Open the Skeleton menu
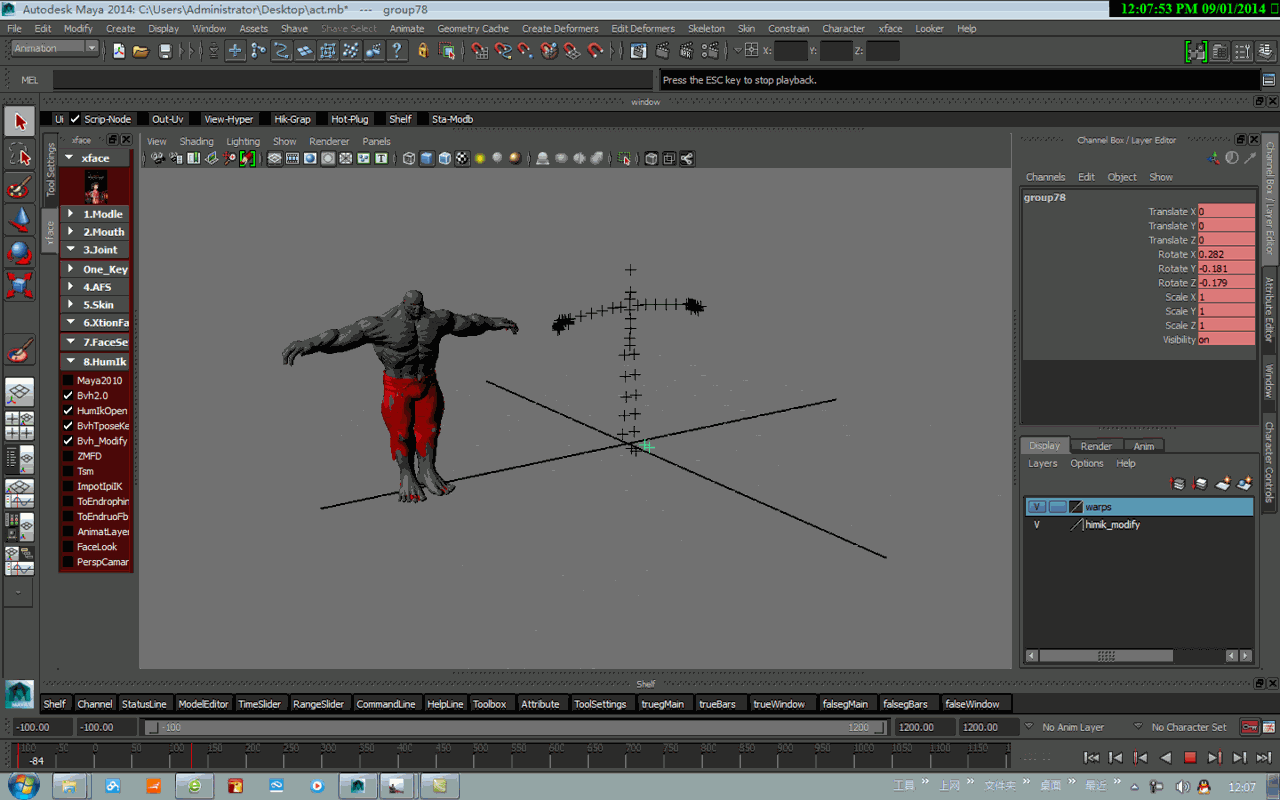Screen dimensions: 1280x800 point(706,28)
